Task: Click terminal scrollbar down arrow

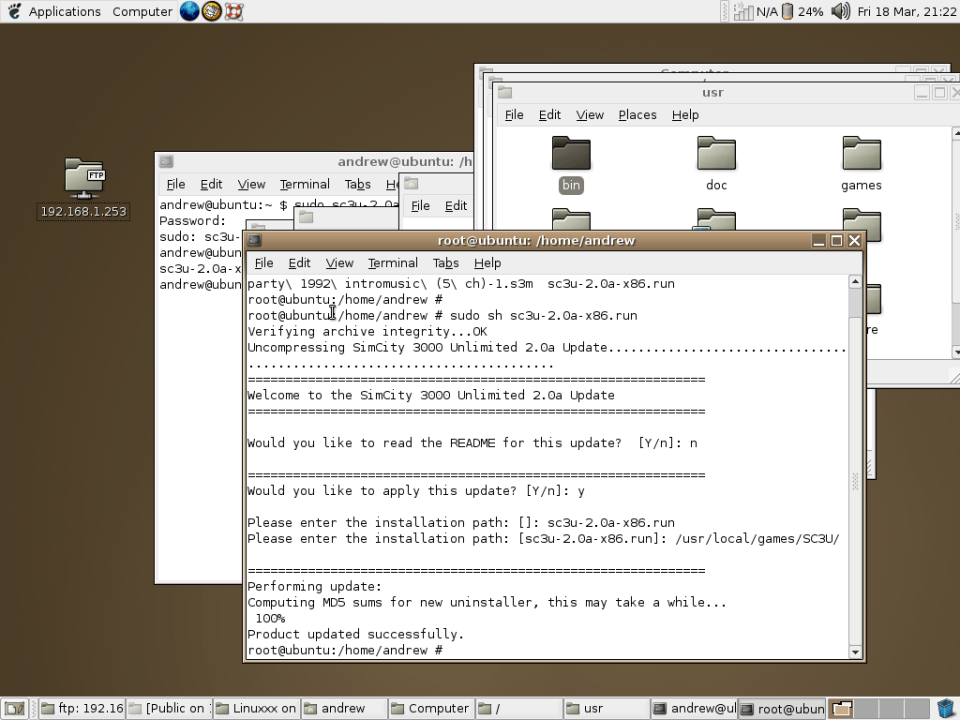Action: 855,652
